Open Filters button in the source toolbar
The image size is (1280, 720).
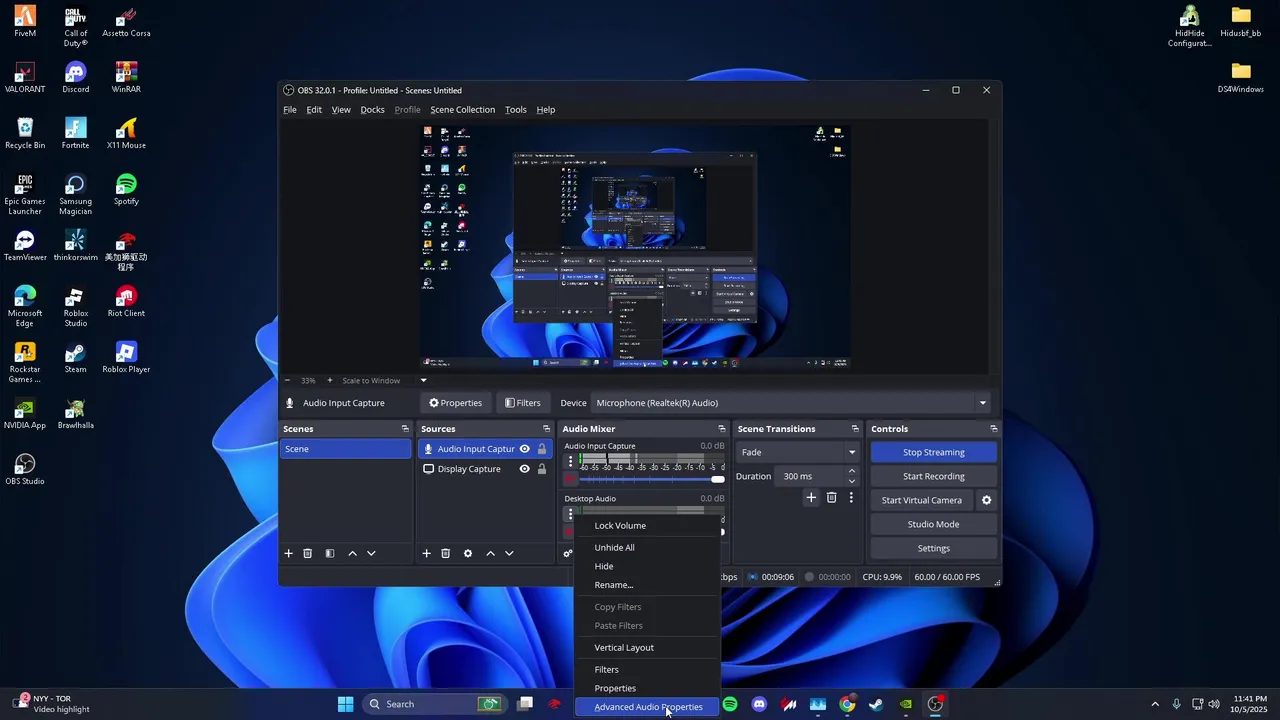523,403
